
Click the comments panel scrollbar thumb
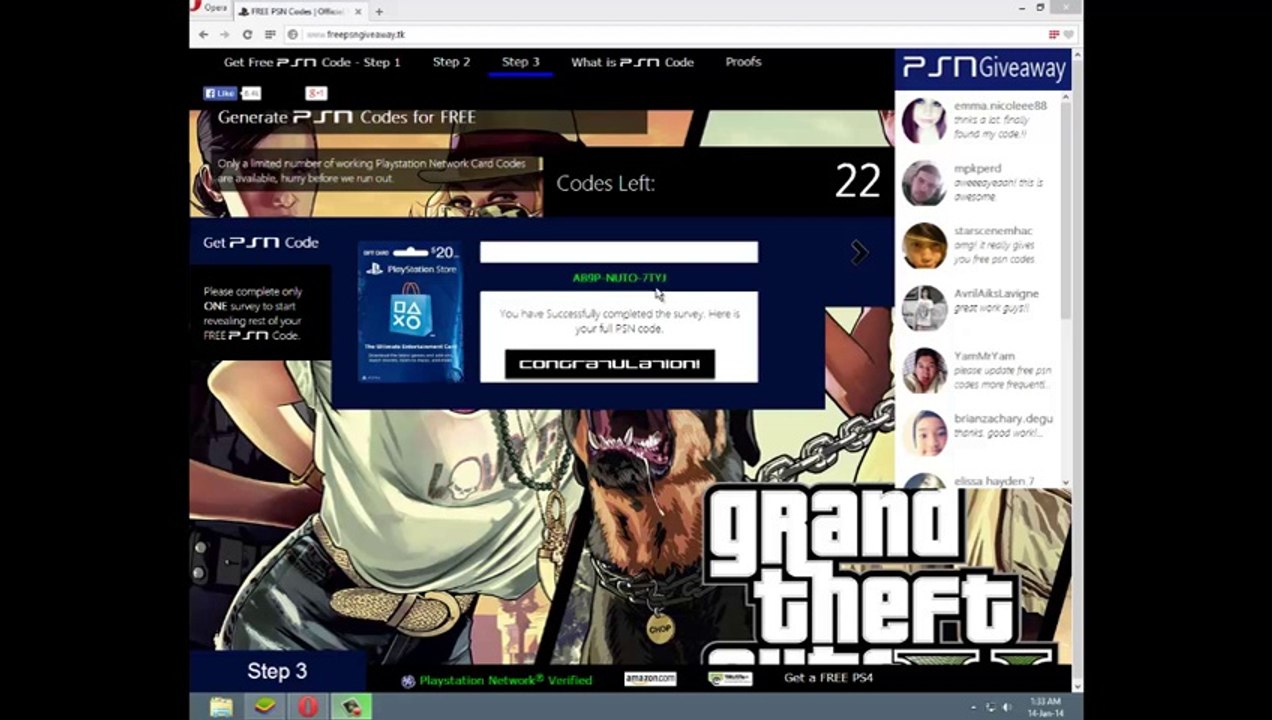1065,210
